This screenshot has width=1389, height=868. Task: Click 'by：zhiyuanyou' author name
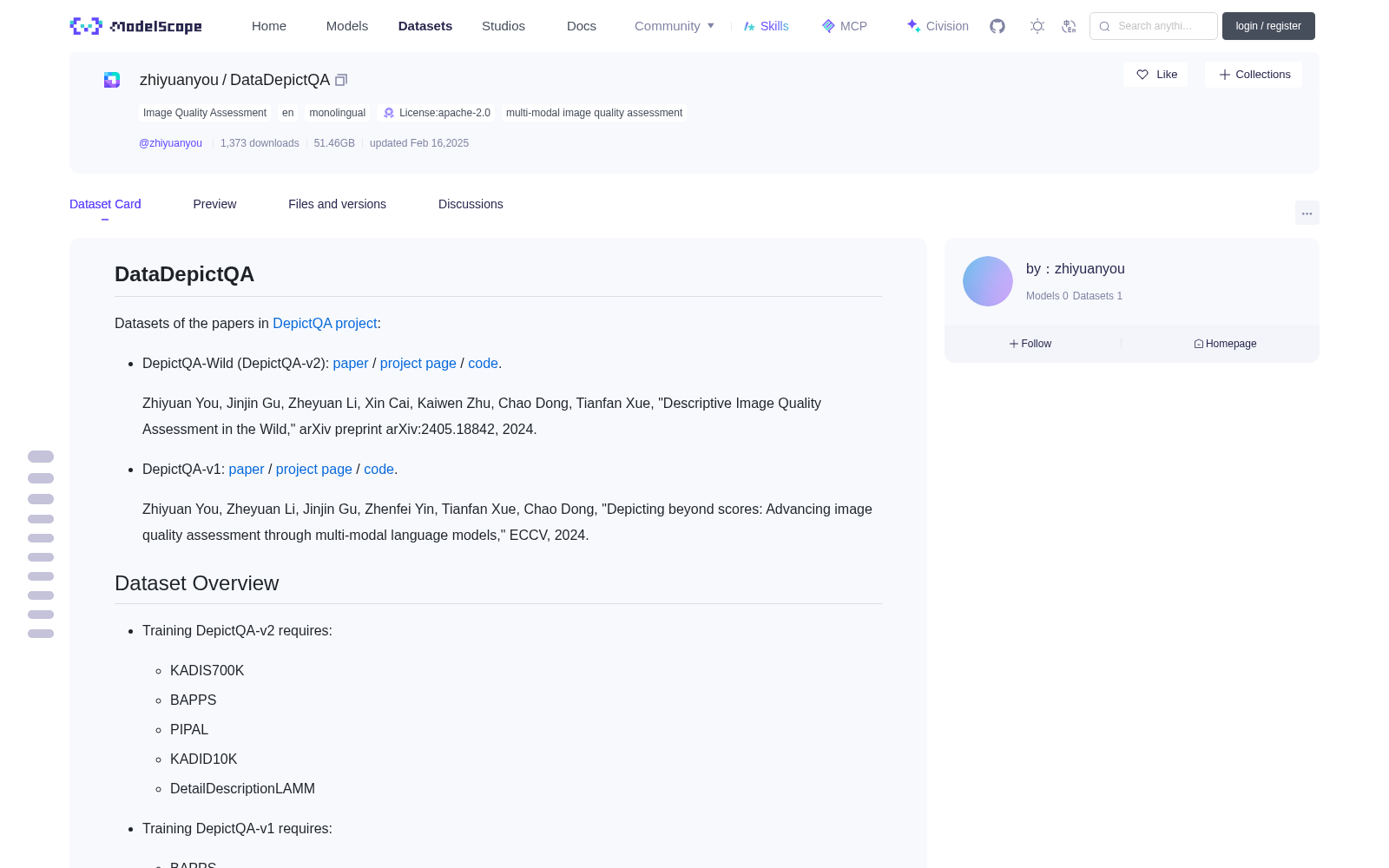1076,269
